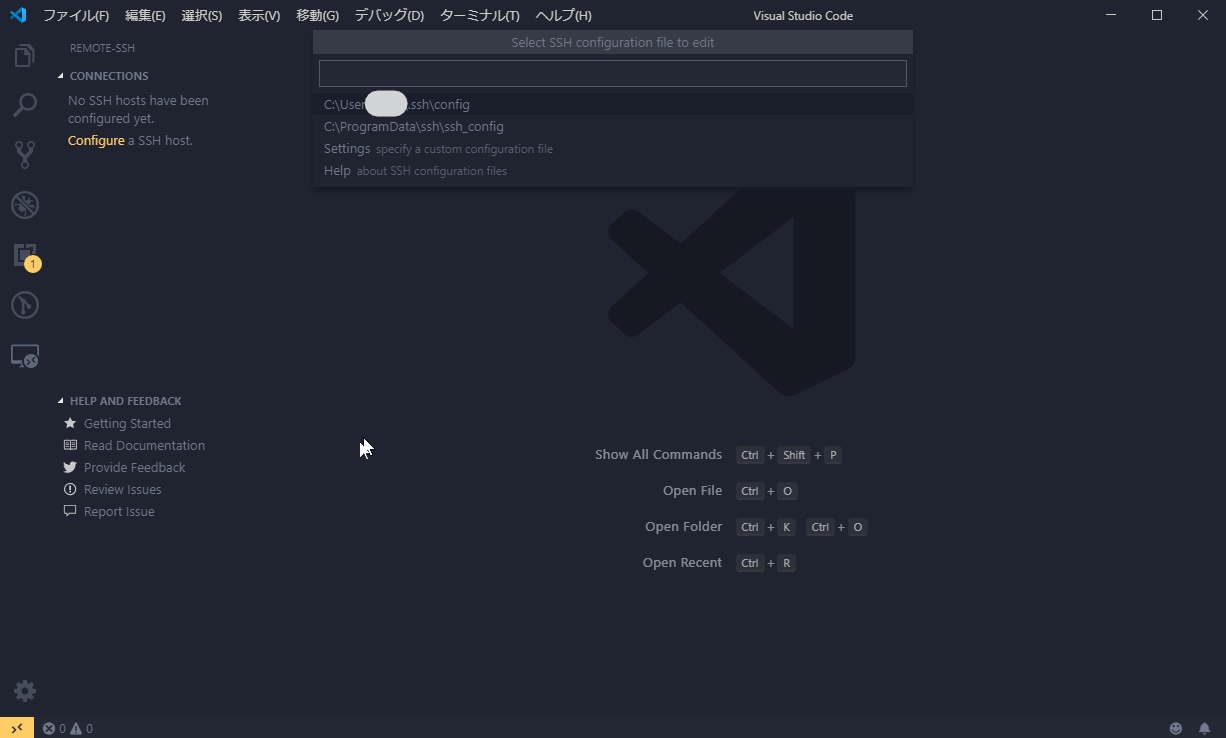Click the remote connection indicator in status bar

pos(16,728)
